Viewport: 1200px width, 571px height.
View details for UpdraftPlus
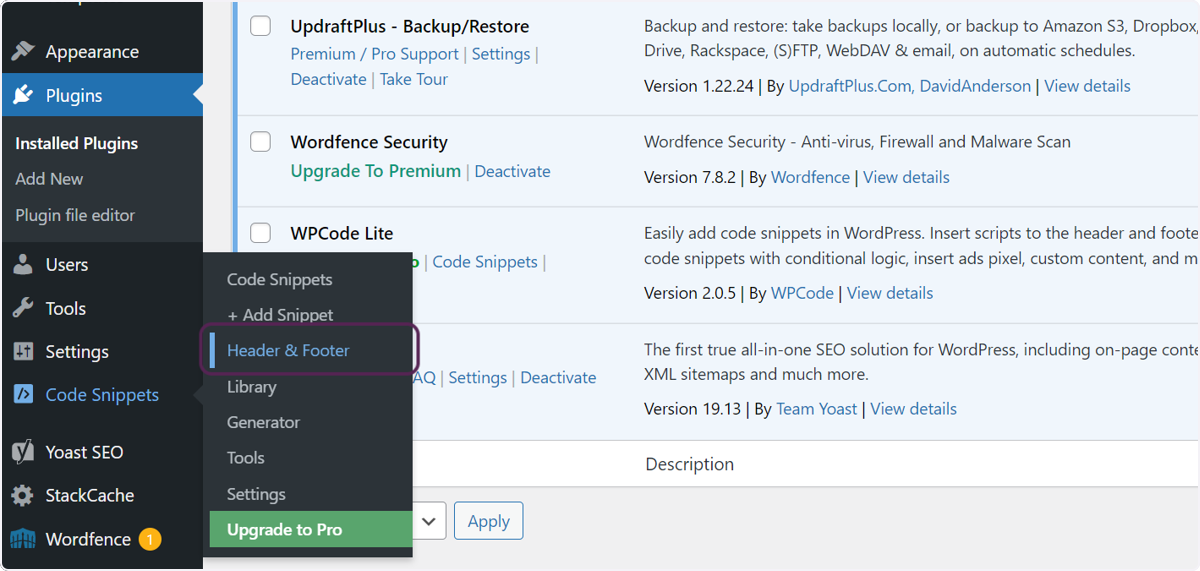tap(1088, 86)
